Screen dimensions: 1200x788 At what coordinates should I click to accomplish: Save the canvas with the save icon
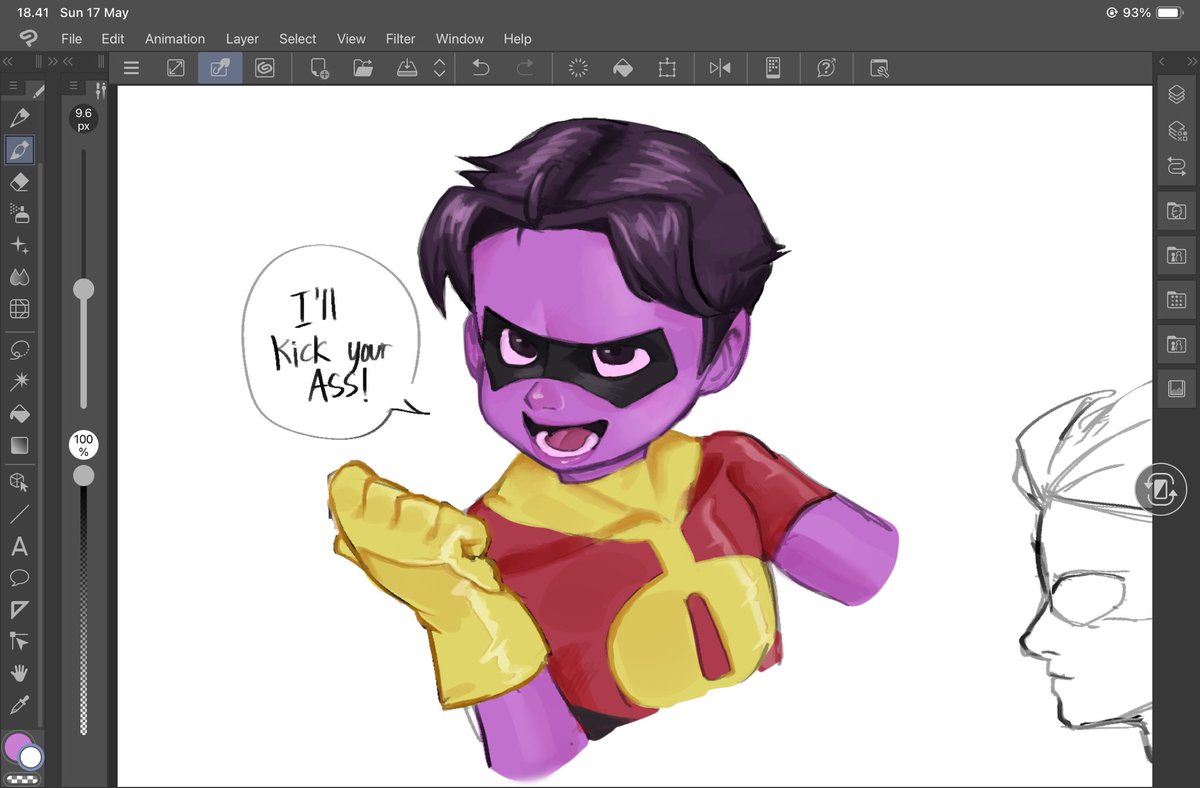(x=407, y=68)
